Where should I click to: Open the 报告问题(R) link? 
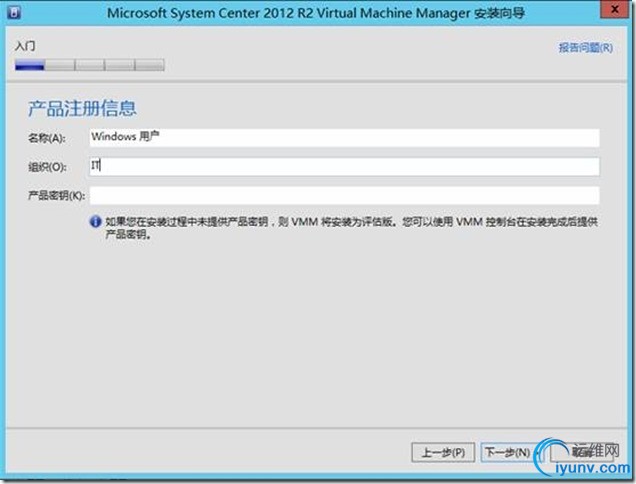pos(585,47)
